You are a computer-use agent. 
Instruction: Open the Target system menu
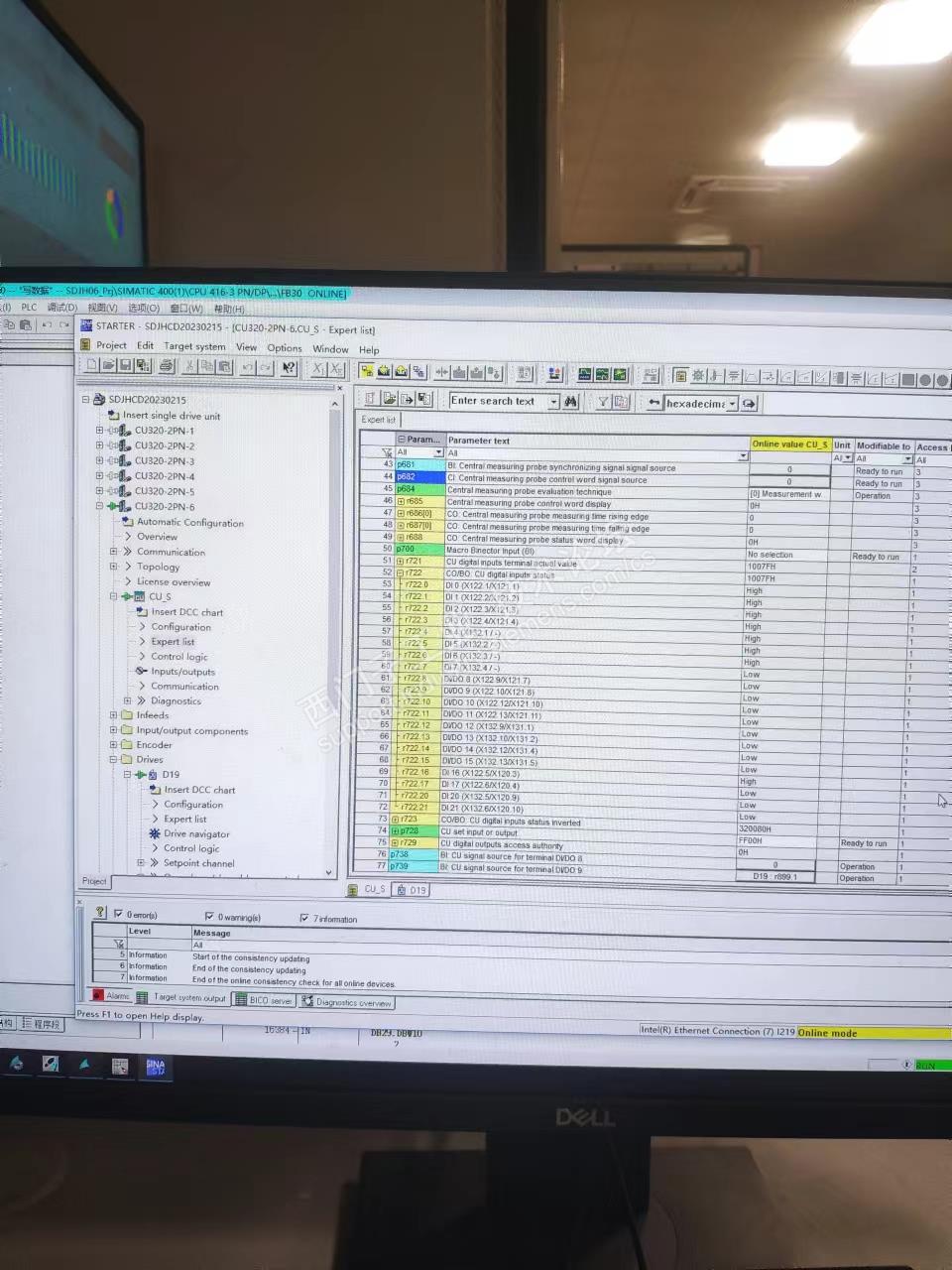click(194, 346)
